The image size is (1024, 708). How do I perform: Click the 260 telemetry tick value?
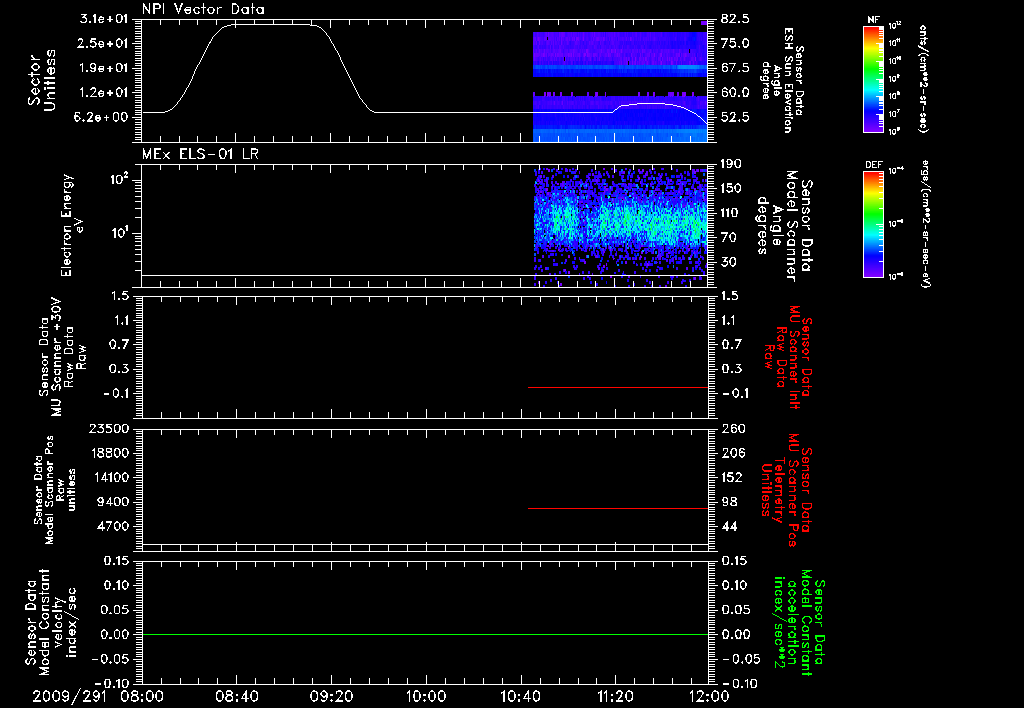pyautogui.click(x=732, y=428)
